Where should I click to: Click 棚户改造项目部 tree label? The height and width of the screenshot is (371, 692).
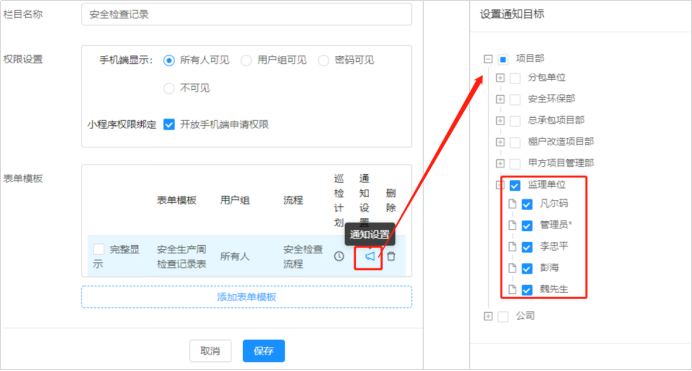[x=561, y=141]
